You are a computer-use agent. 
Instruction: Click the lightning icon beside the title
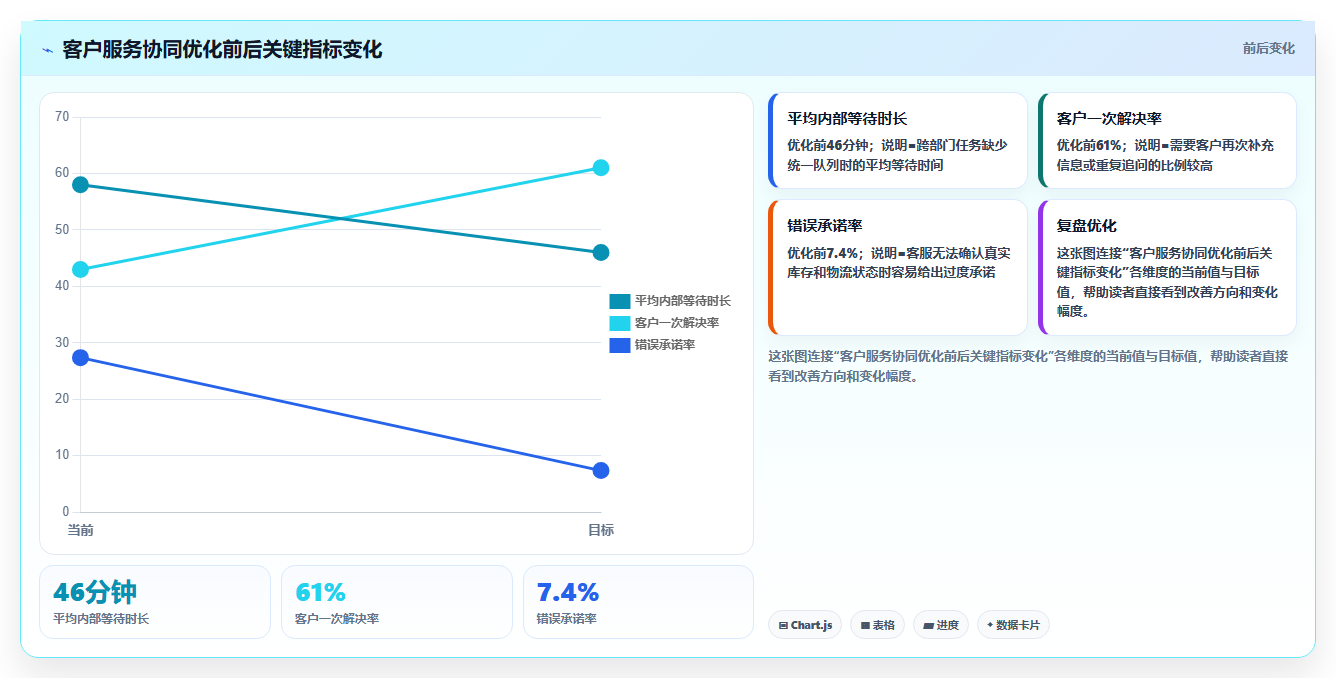47,50
